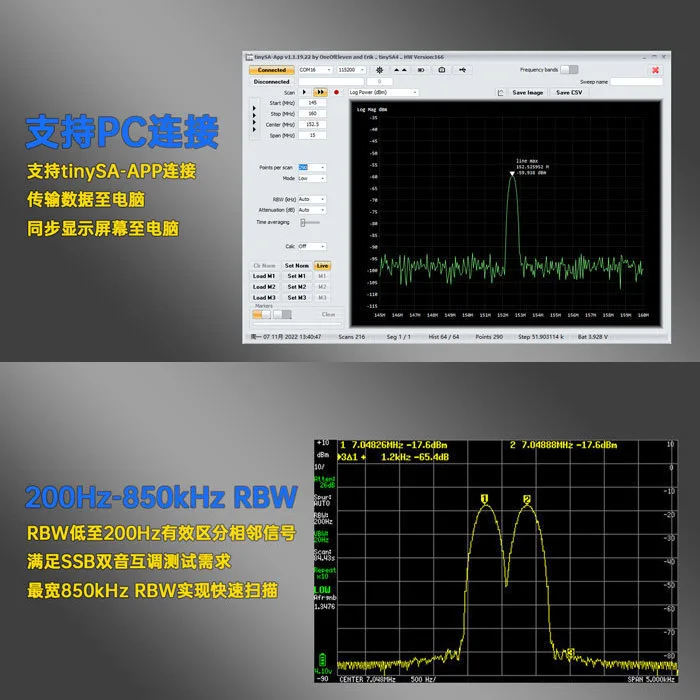Click marker 1 on the lower device screen
The image size is (700, 700).
point(485,499)
